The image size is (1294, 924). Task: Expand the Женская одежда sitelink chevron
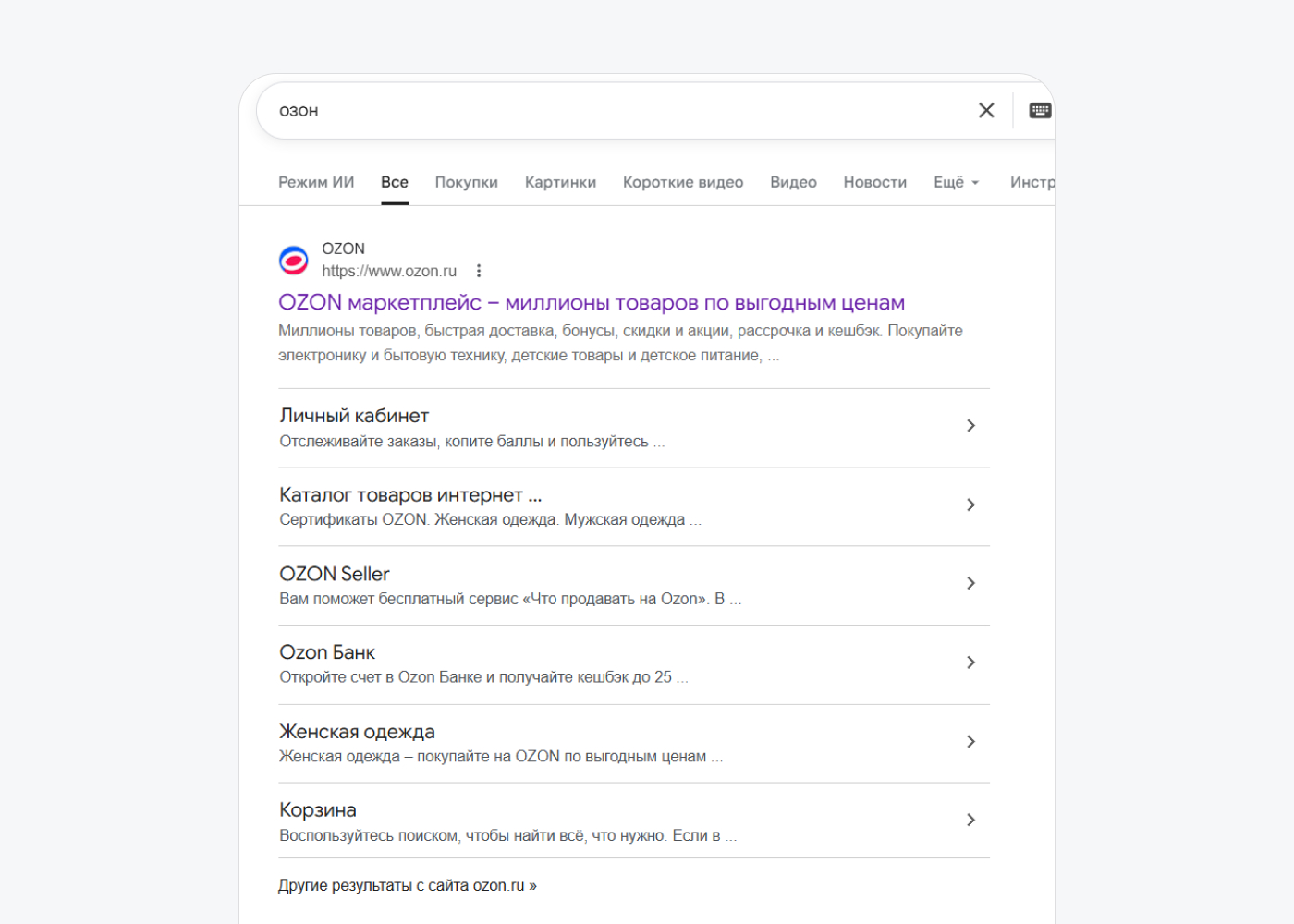point(970,741)
